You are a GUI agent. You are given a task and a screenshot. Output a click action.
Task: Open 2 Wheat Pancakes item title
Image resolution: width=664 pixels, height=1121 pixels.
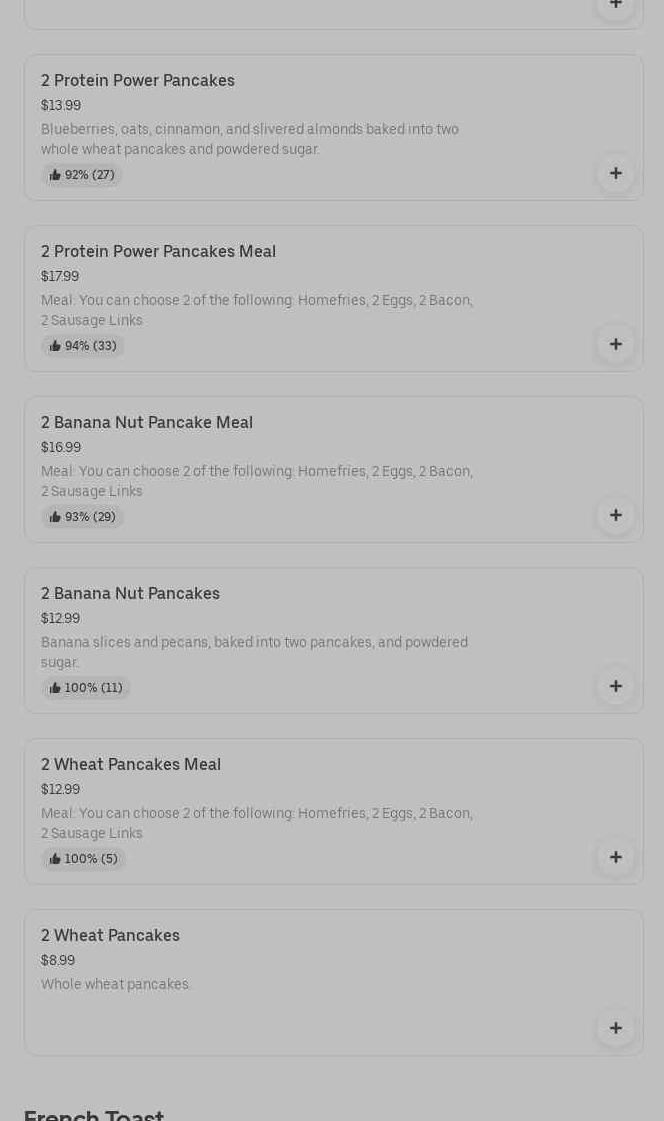[x=110, y=936]
